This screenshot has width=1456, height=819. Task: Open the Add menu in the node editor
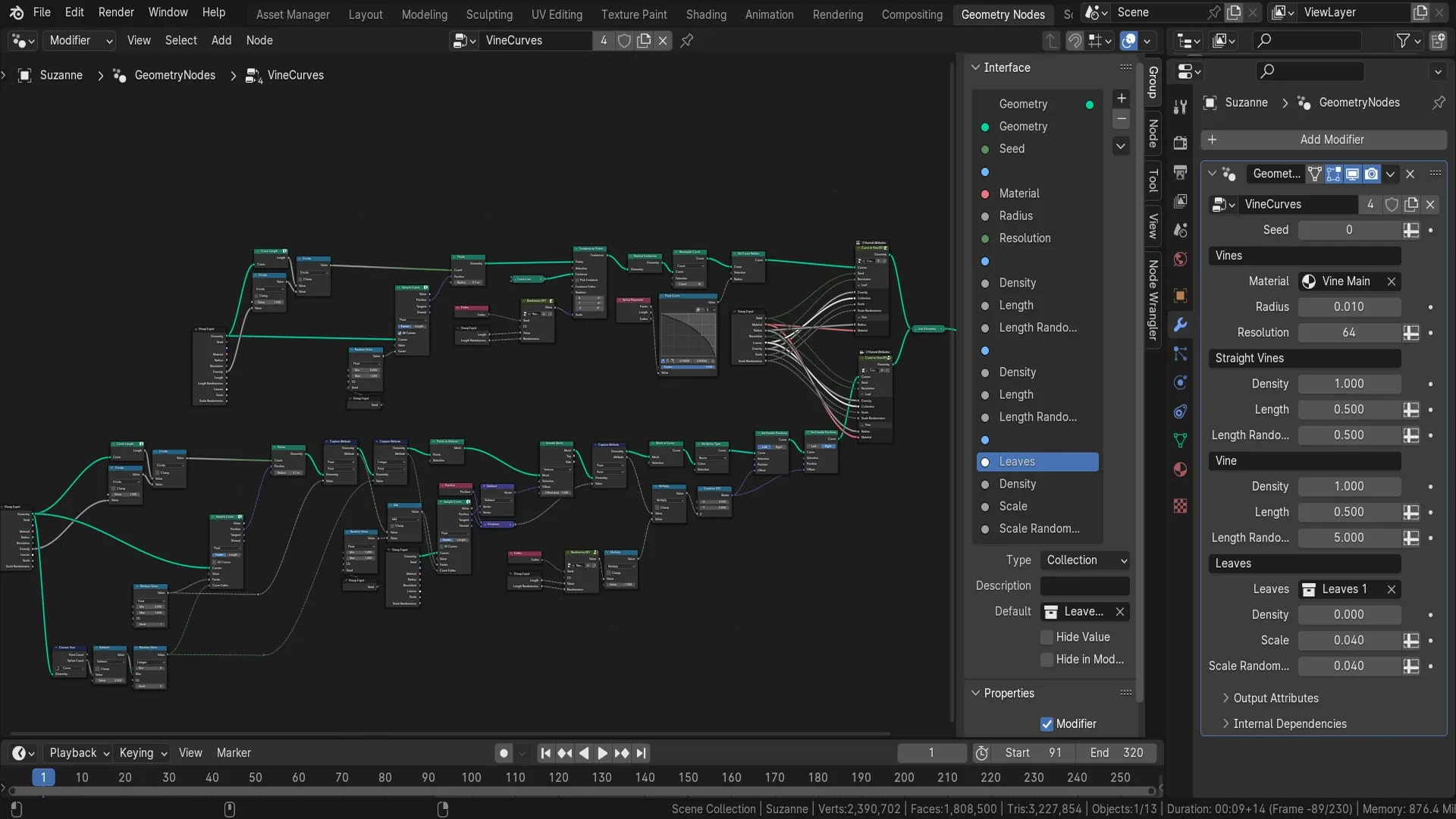click(221, 40)
